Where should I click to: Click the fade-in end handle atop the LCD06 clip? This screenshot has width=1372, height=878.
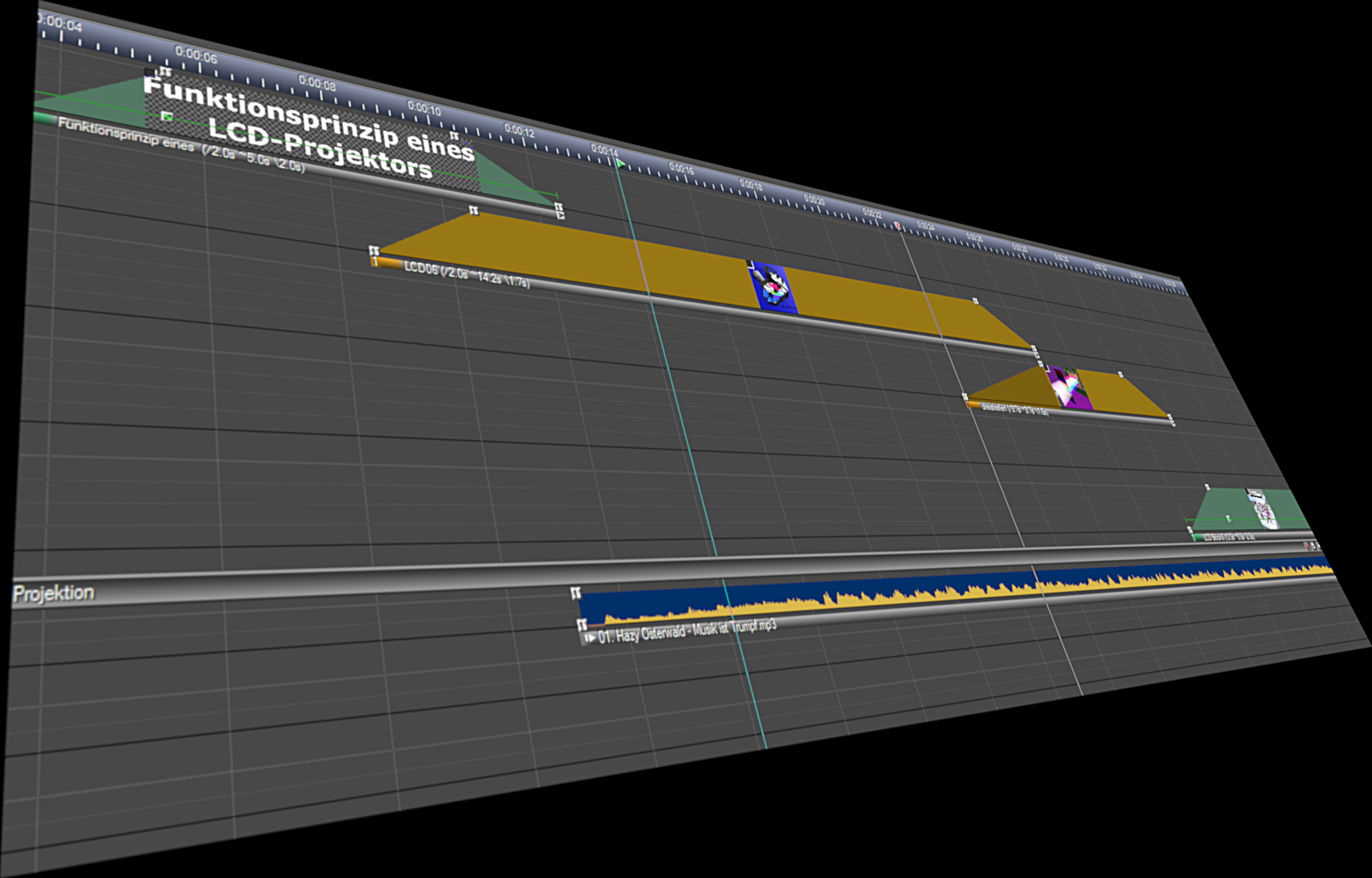473,211
